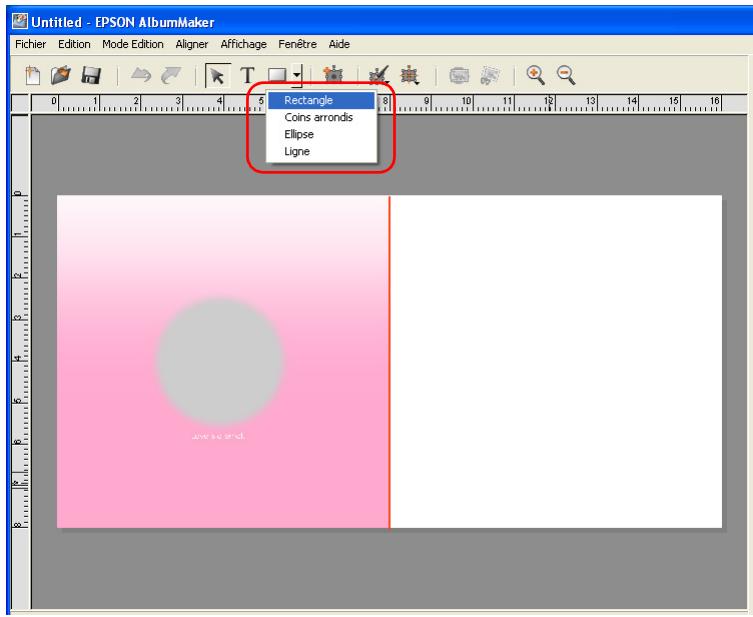Click the Open file folder icon
The height and width of the screenshot is (617, 753).
pyautogui.click(x=61, y=75)
